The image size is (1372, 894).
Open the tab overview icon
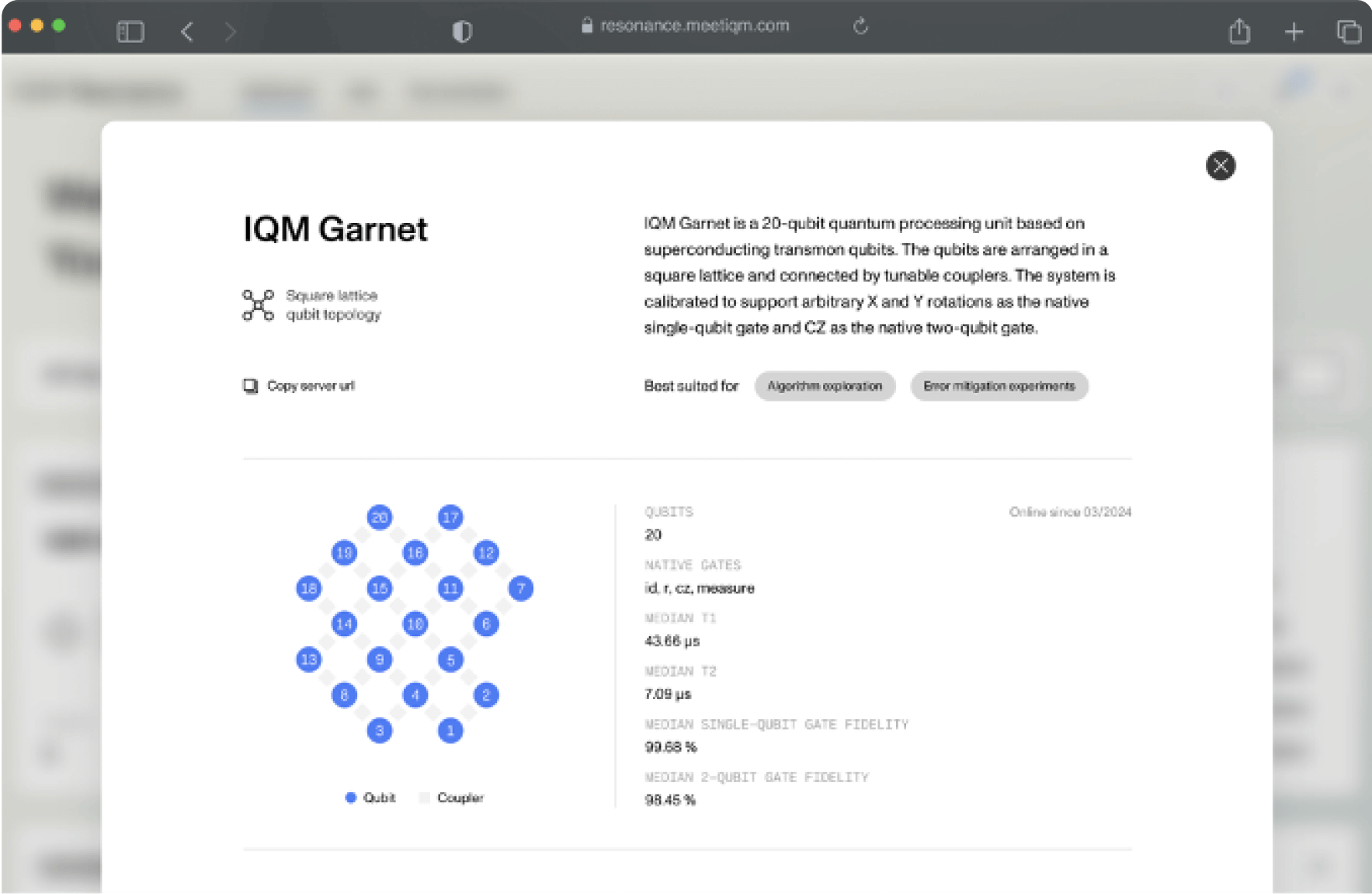1348,31
